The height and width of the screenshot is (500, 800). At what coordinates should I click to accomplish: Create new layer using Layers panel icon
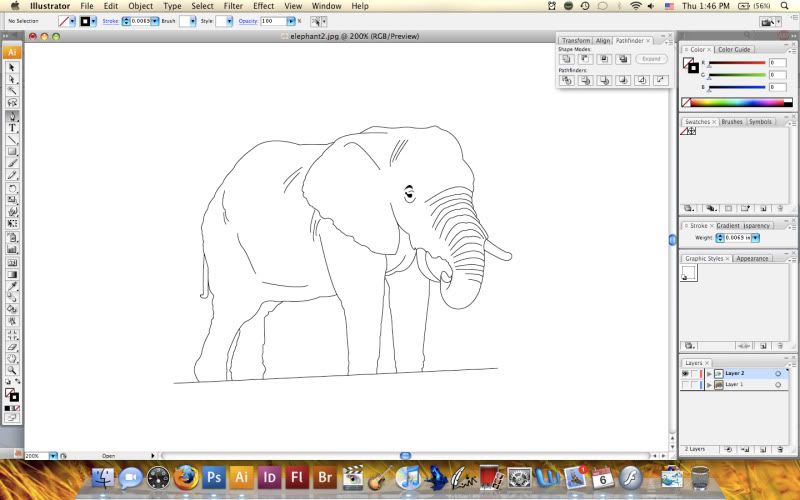[x=762, y=450]
